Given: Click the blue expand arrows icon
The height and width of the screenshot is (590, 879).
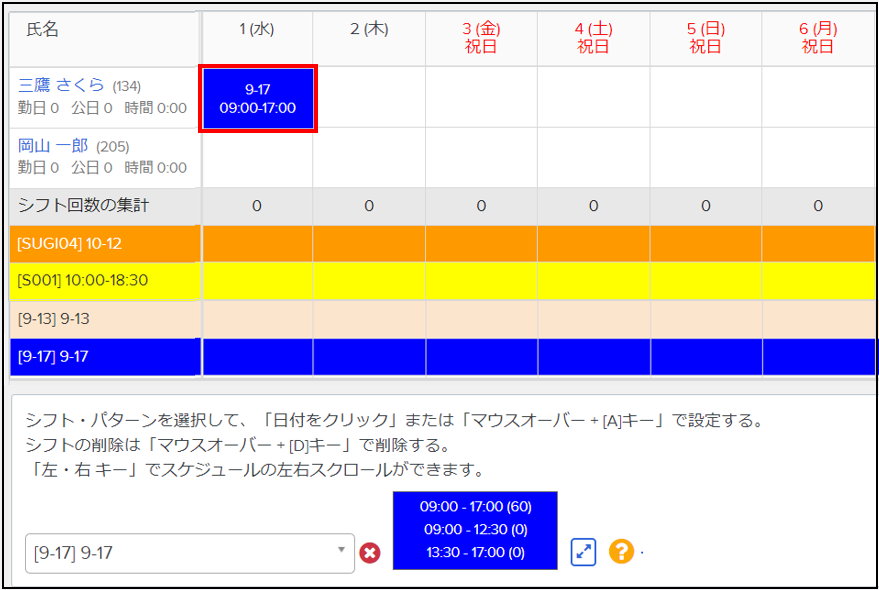Looking at the screenshot, I should [583, 551].
